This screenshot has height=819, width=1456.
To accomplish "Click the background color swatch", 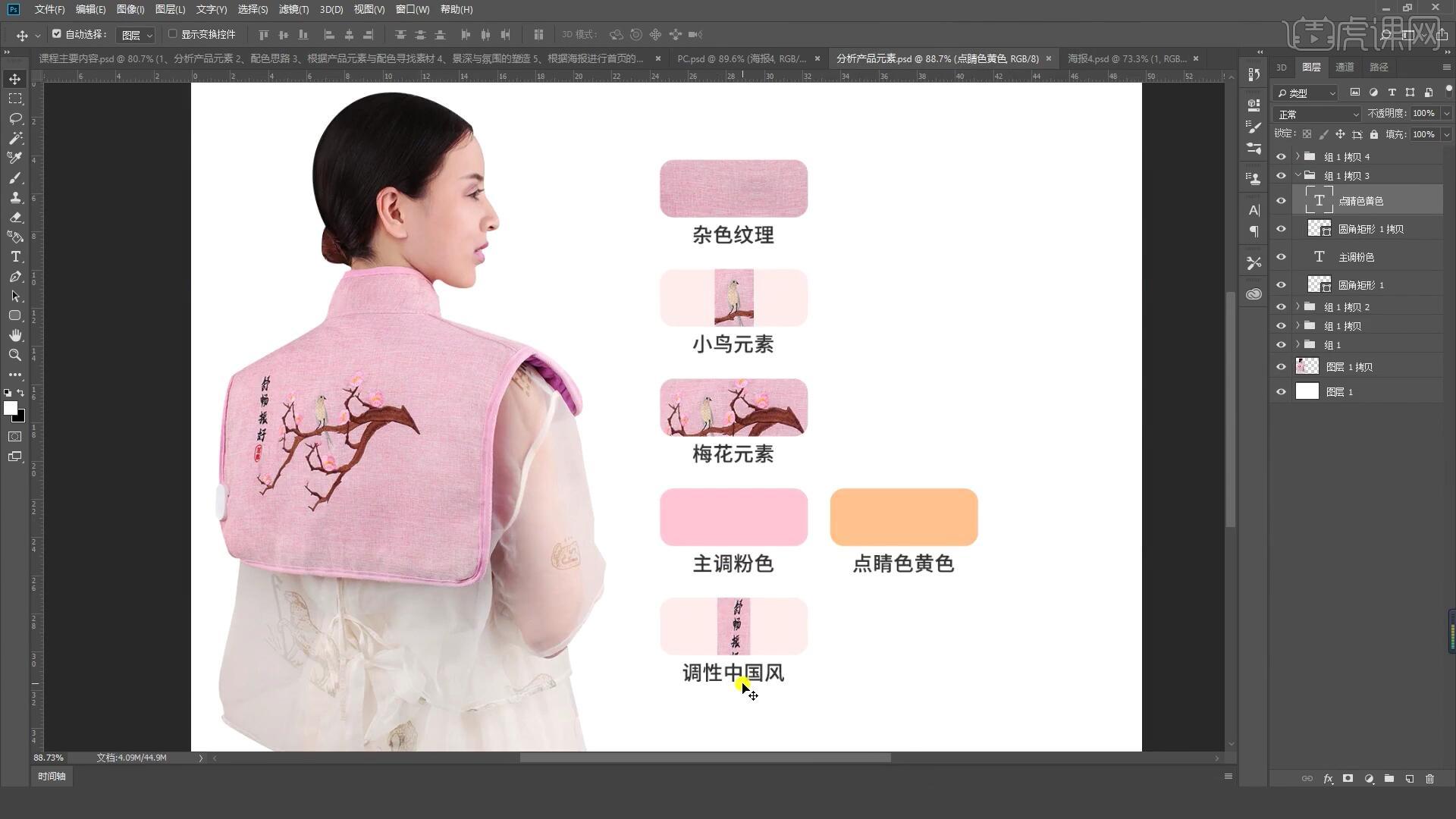I will coord(20,417).
